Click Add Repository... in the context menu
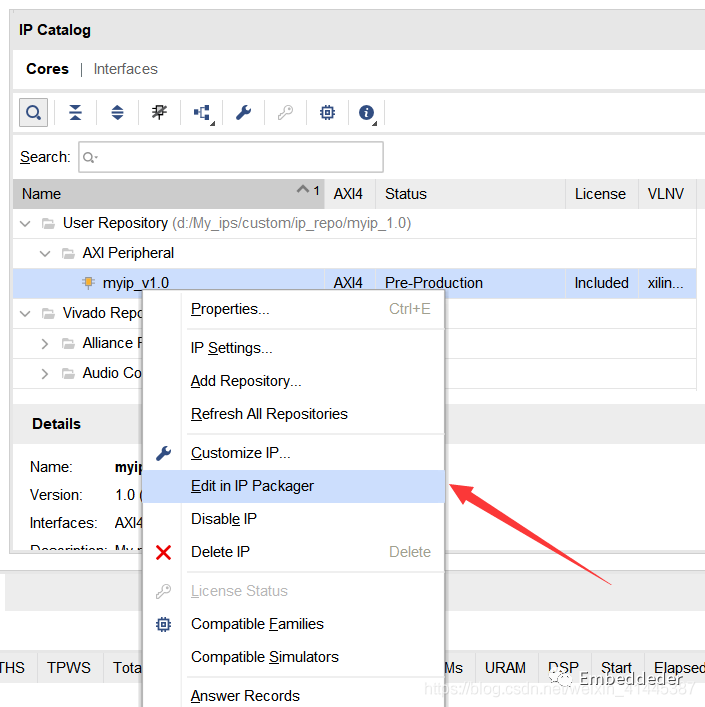This screenshot has width=705, height=707. [x=246, y=381]
